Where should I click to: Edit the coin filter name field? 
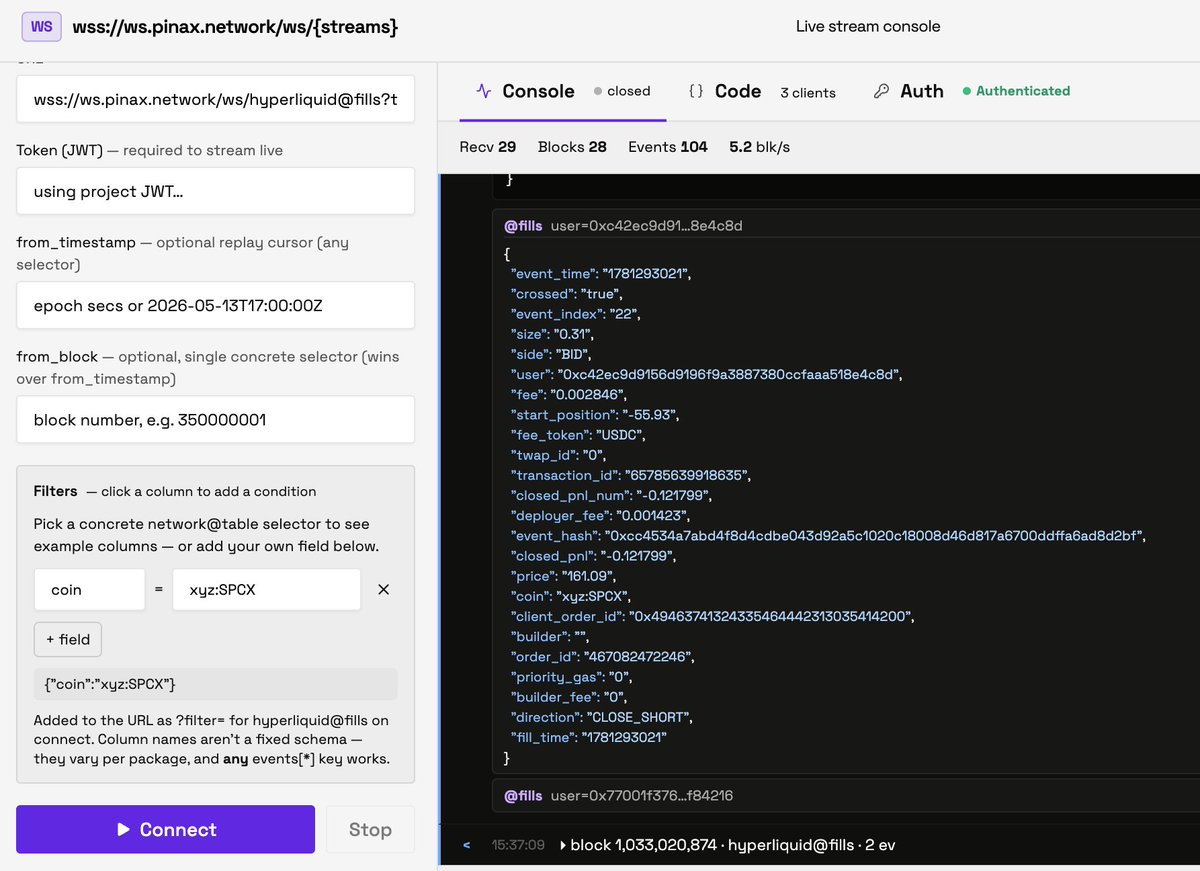click(x=89, y=590)
